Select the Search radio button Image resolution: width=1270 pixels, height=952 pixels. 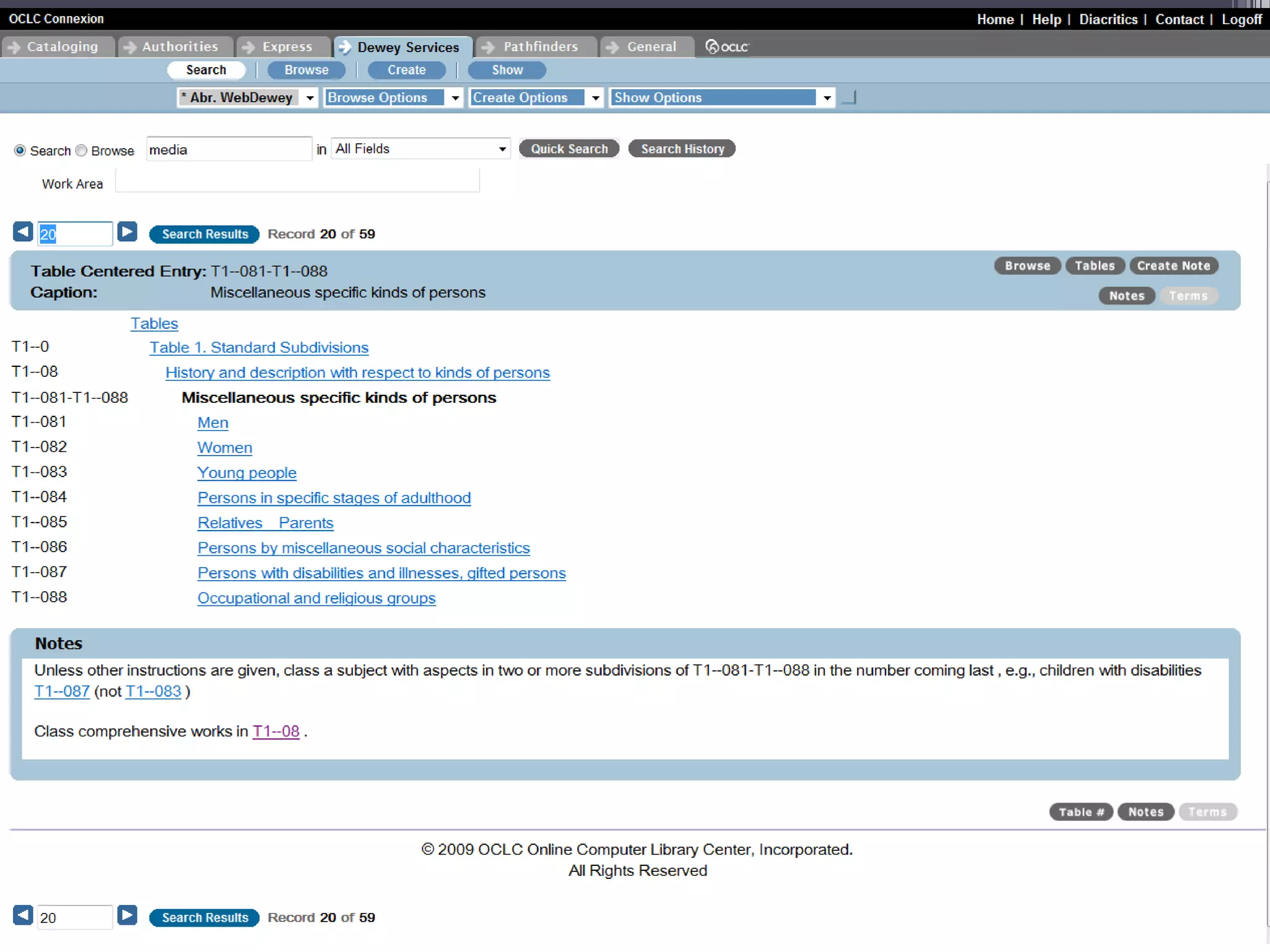(20, 151)
